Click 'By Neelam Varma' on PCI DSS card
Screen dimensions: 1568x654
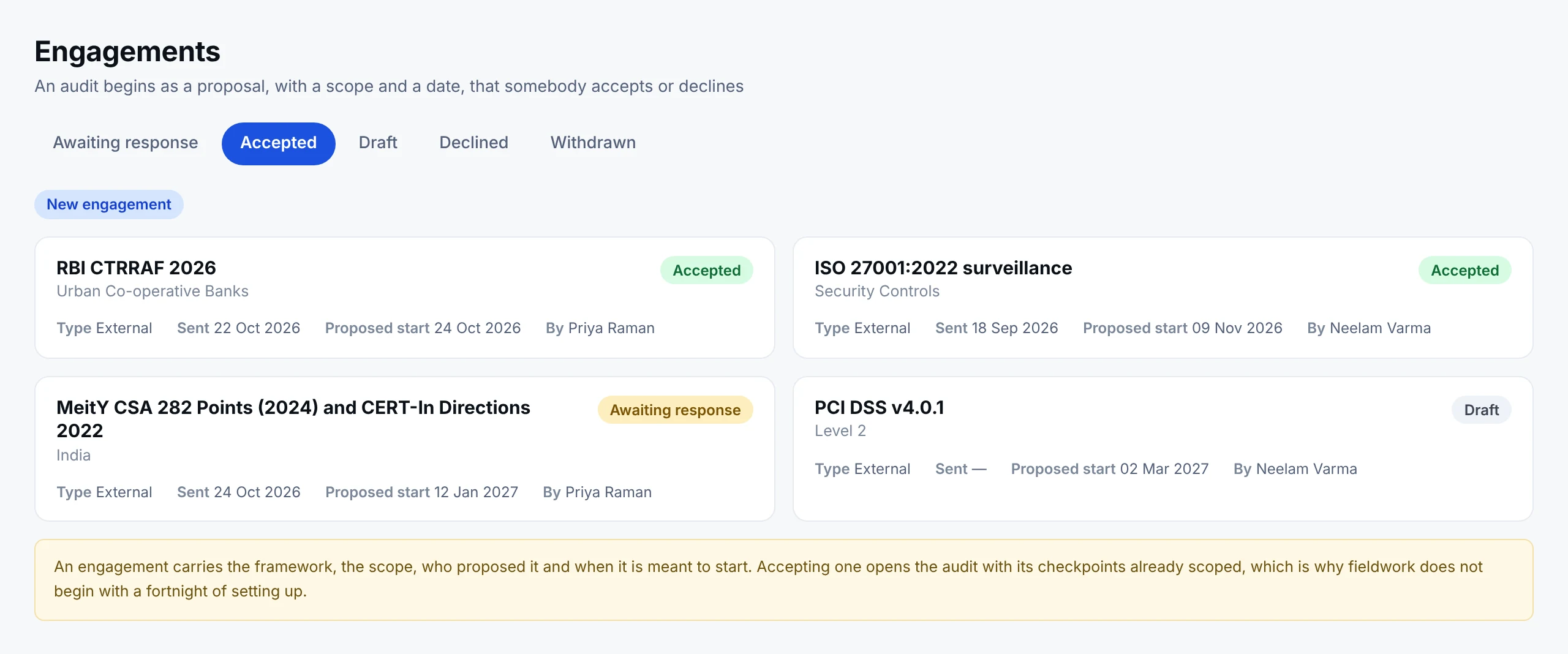pos(1295,469)
